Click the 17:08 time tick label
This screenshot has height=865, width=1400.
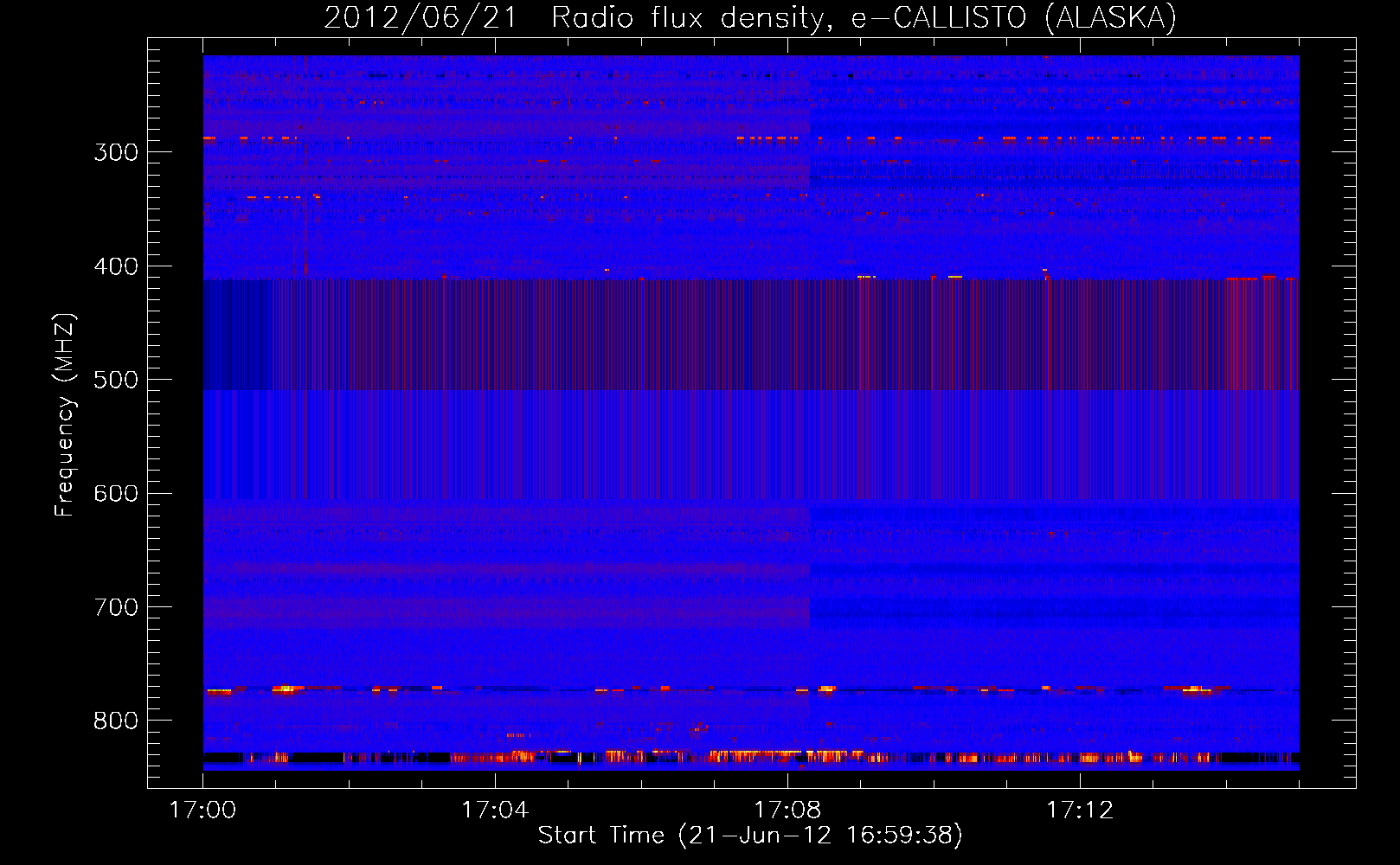click(787, 811)
